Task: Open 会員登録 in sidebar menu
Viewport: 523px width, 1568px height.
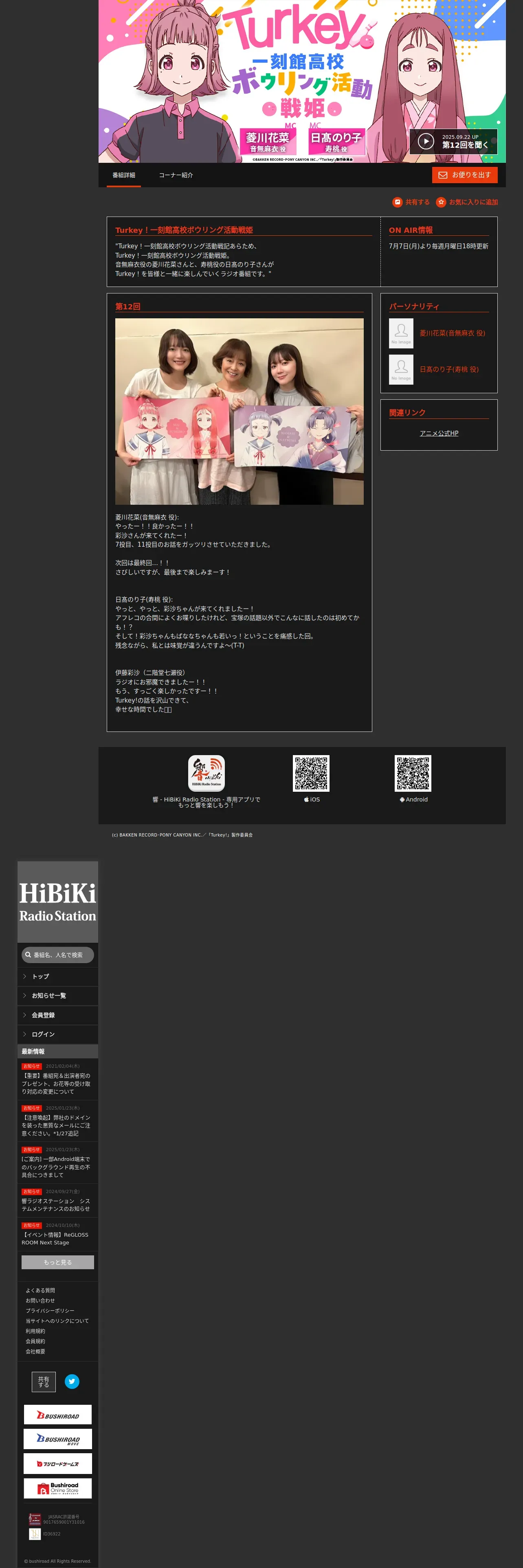Action: pyautogui.click(x=58, y=1015)
